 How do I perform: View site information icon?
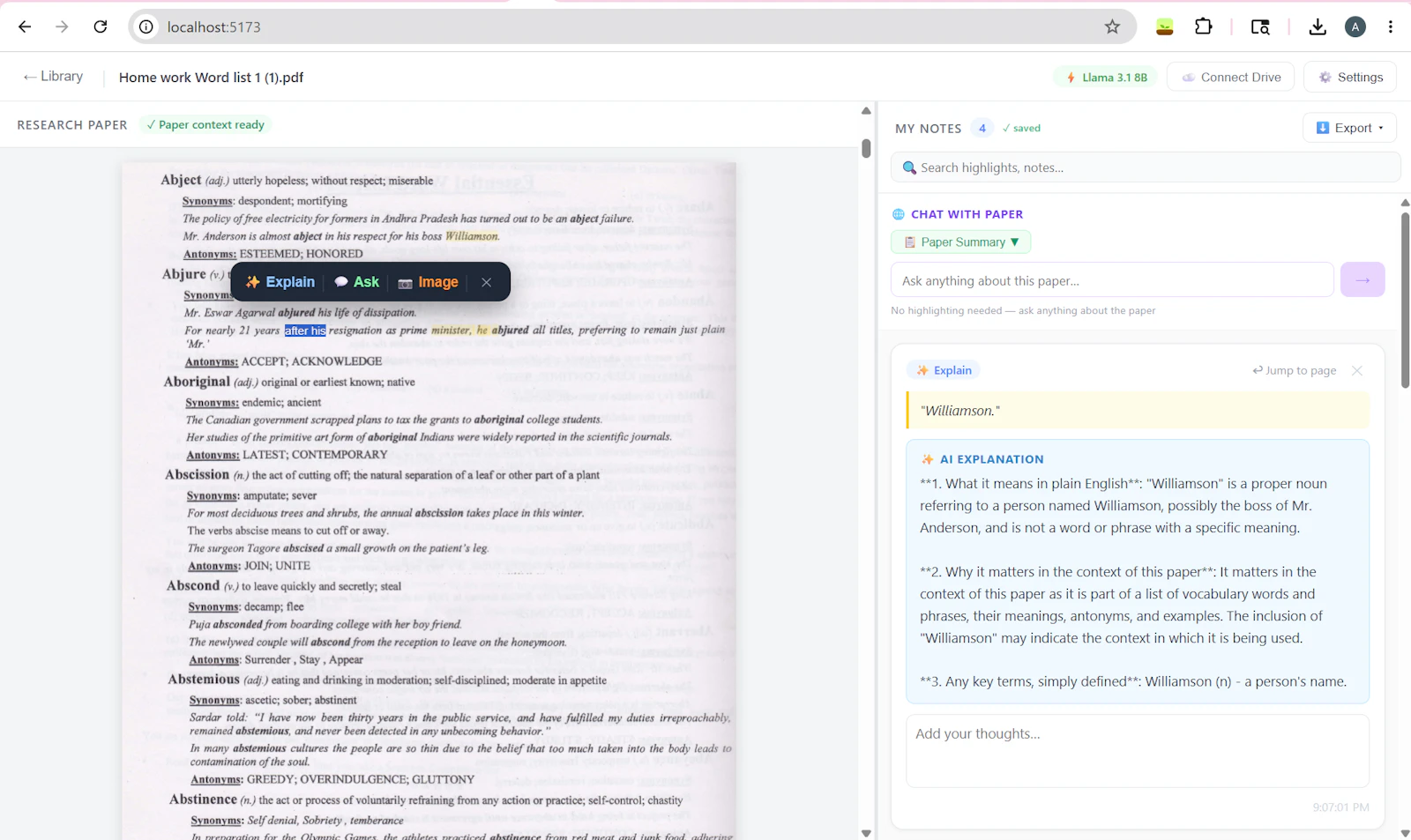point(146,27)
